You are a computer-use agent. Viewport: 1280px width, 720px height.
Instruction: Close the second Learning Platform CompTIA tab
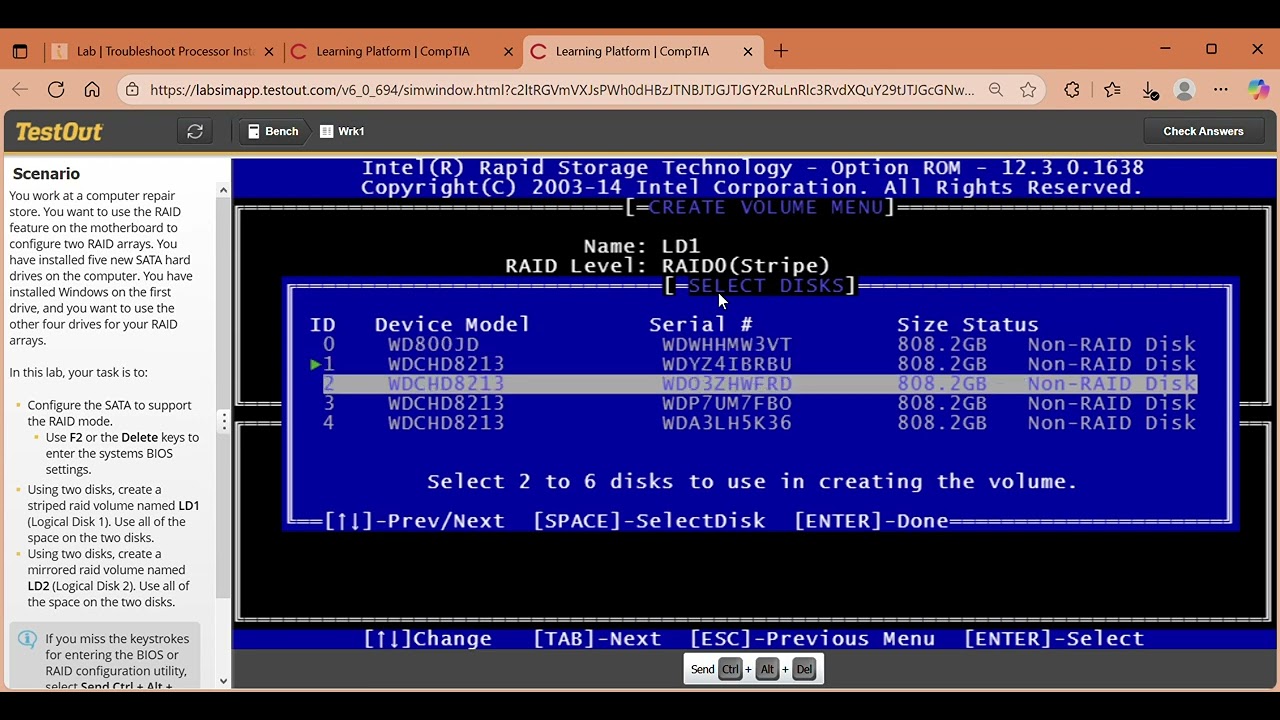pyautogui.click(x=508, y=51)
